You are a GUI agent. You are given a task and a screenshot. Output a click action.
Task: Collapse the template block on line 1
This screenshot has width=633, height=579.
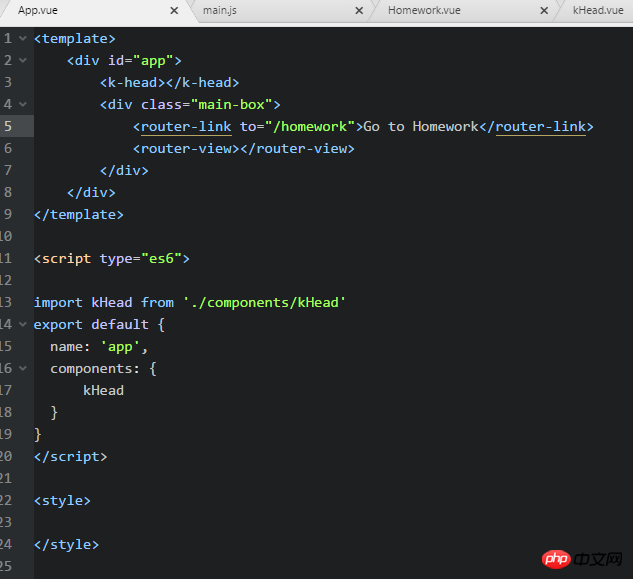click(x=22, y=38)
